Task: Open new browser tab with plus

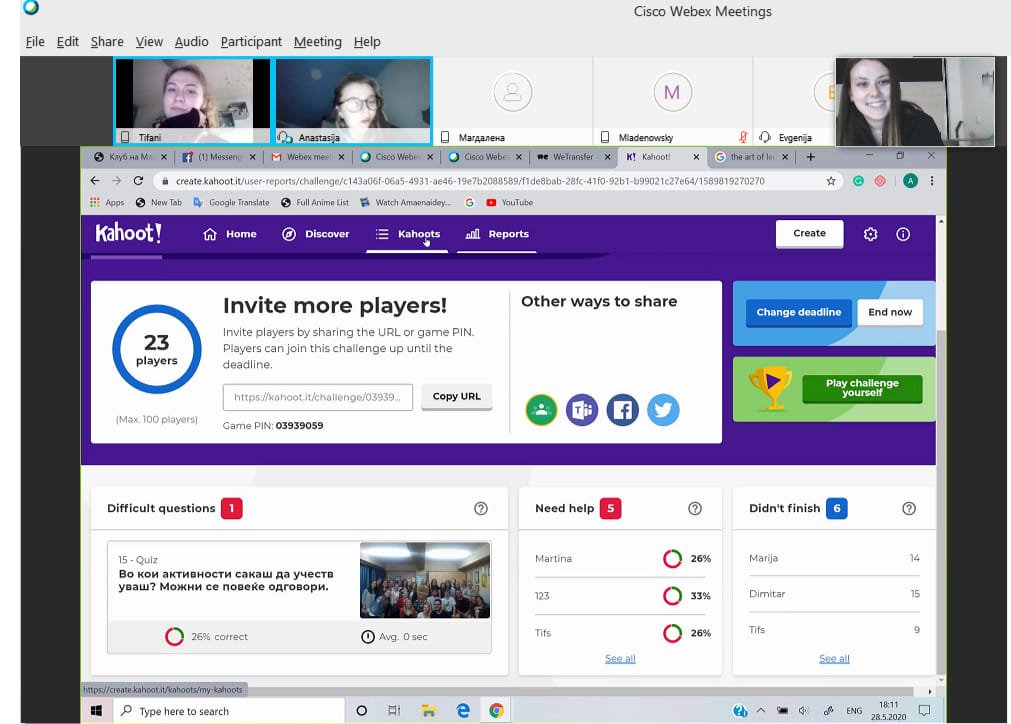Action: coord(810,157)
